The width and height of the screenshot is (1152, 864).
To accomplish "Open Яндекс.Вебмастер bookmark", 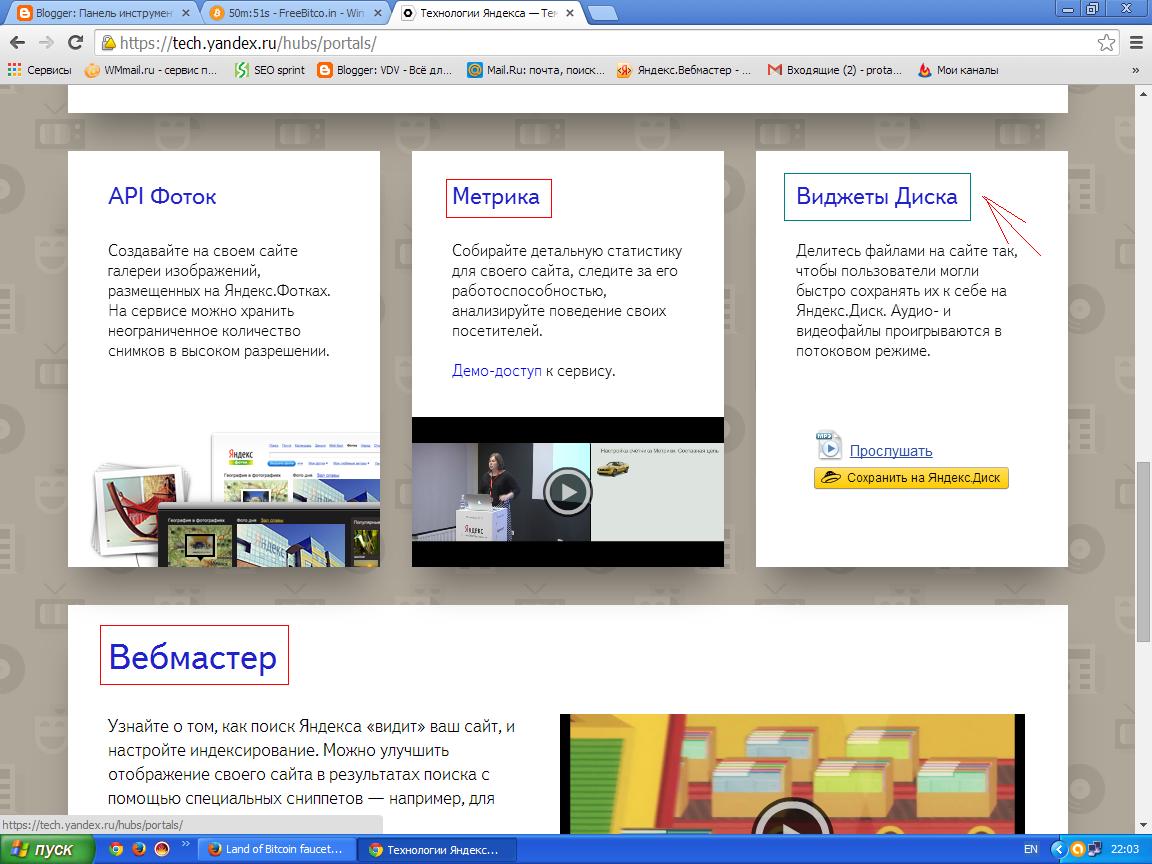I will click(x=684, y=70).
